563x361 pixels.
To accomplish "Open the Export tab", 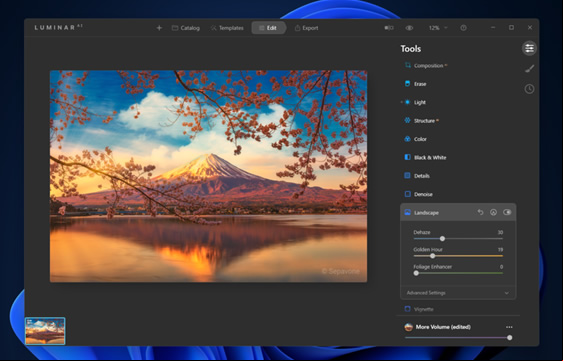I will point(306,28).
